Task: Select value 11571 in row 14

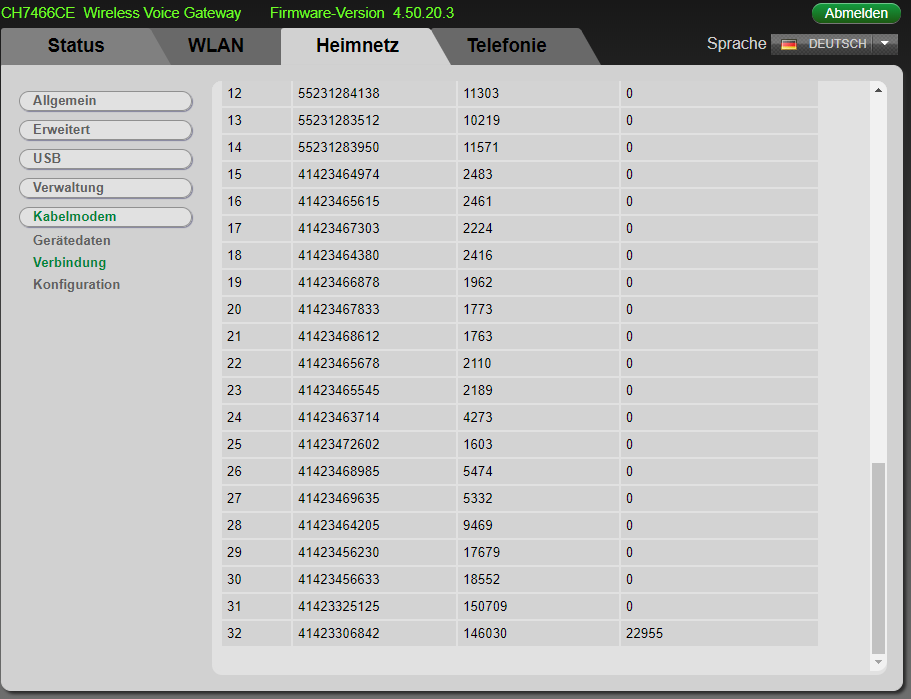Action: (x=481, y=148)
